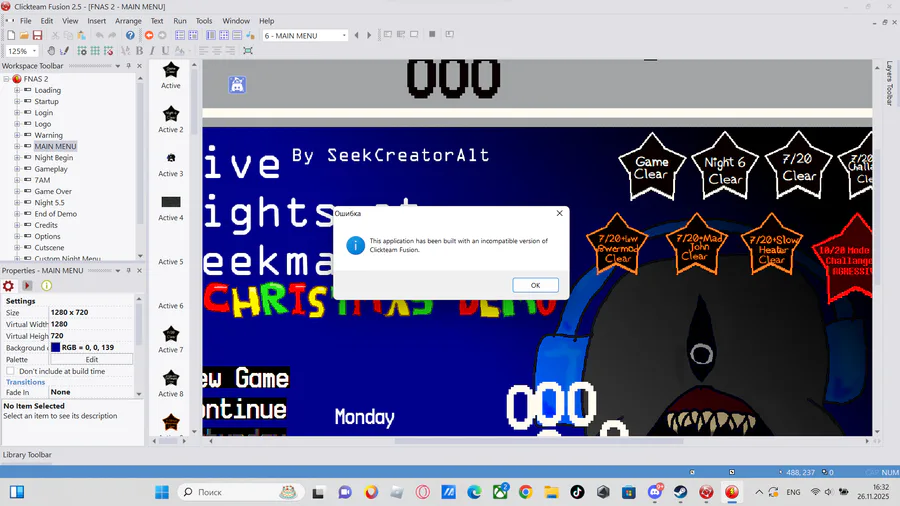Open the Event list editor icon

coord(236,36)
